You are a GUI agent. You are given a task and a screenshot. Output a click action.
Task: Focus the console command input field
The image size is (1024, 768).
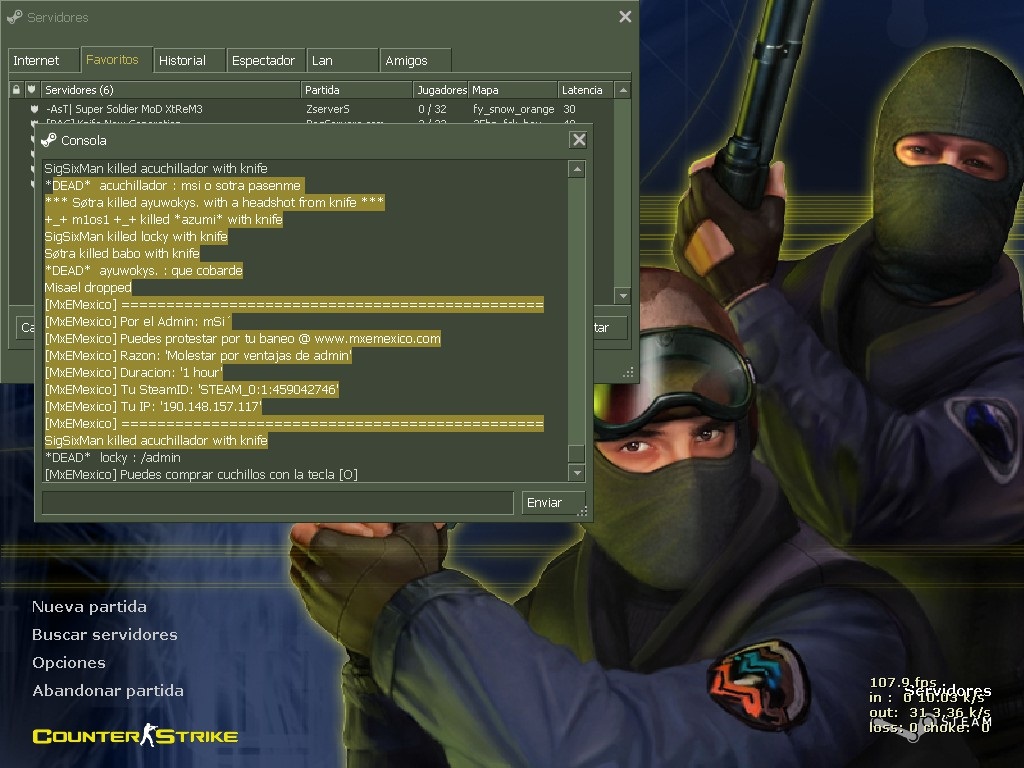(x=278, y=502)
